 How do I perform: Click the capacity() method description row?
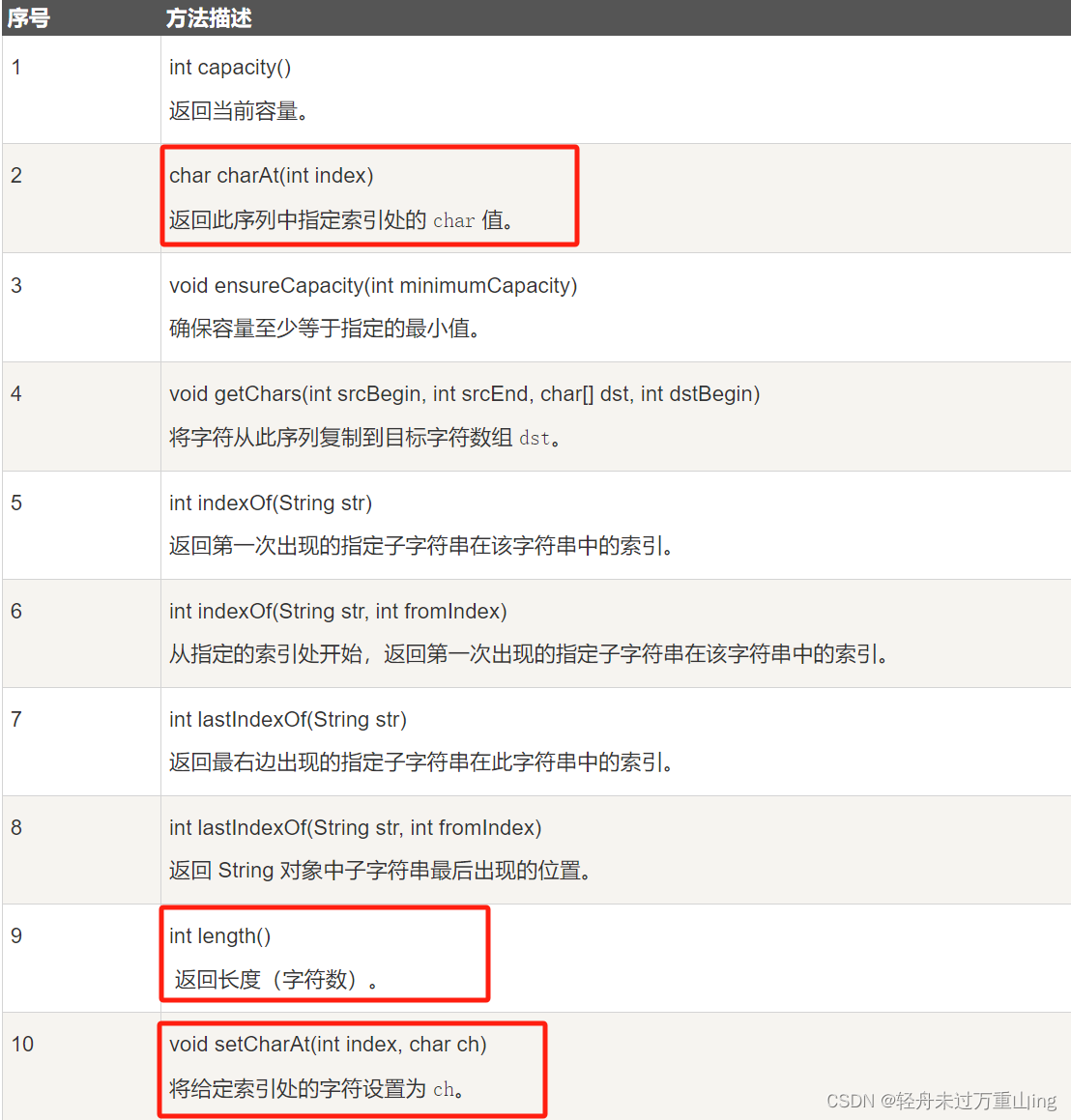[230, 67]
